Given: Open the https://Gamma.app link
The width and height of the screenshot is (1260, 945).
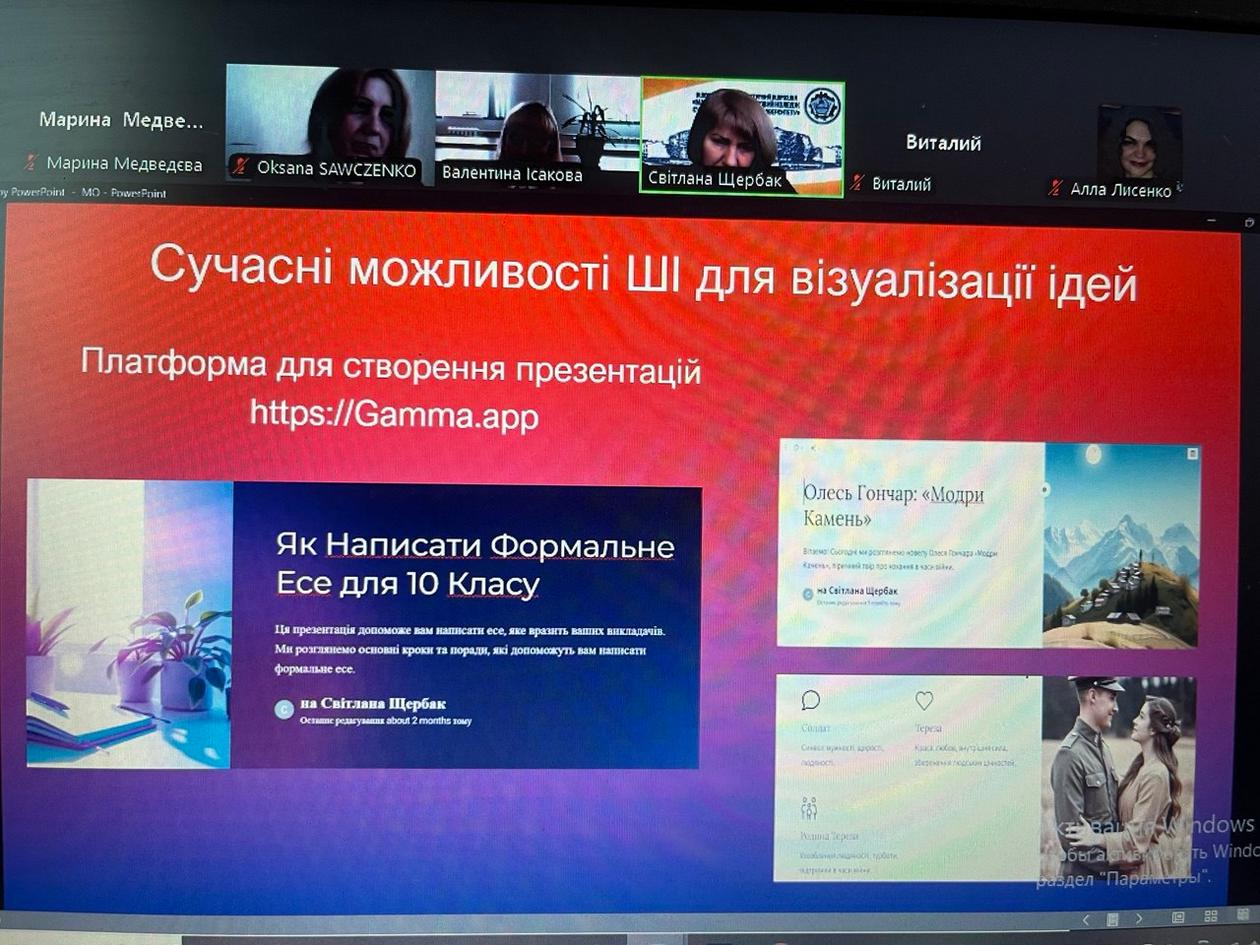Looking at the screenshot, I should 394,414.
